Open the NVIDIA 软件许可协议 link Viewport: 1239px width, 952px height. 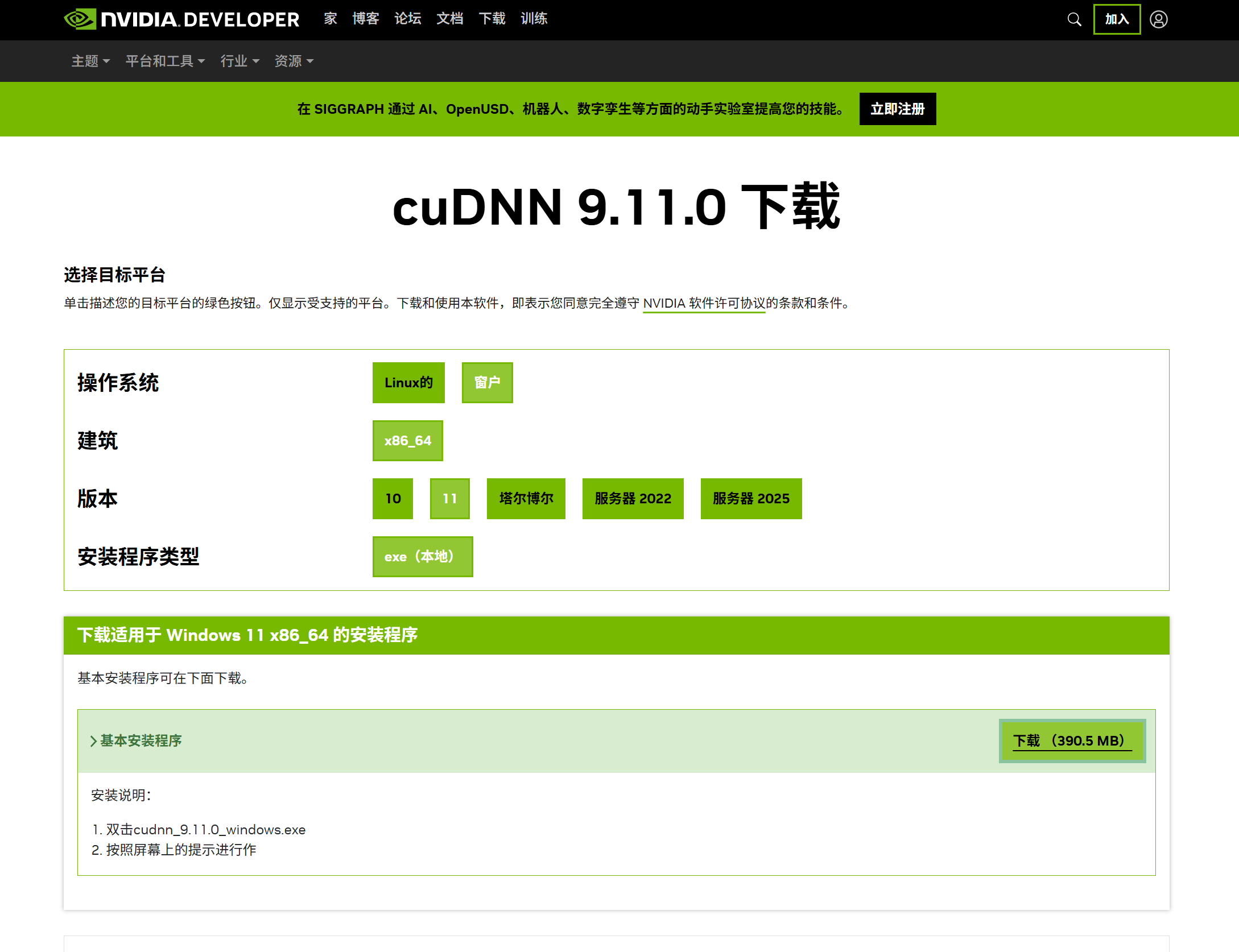coord(704,303)
